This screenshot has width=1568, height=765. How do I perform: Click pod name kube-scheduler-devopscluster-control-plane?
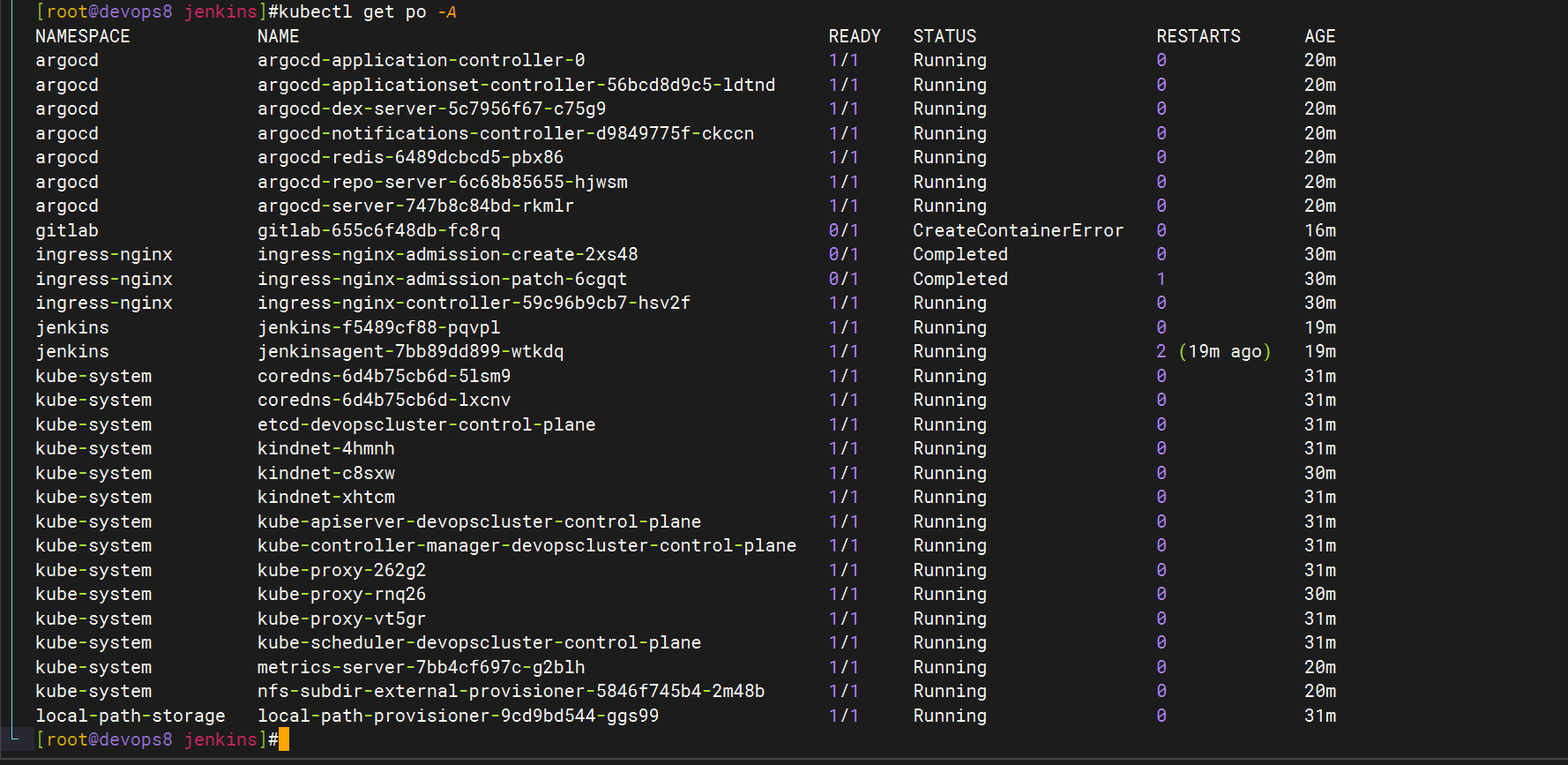point(480,642)
